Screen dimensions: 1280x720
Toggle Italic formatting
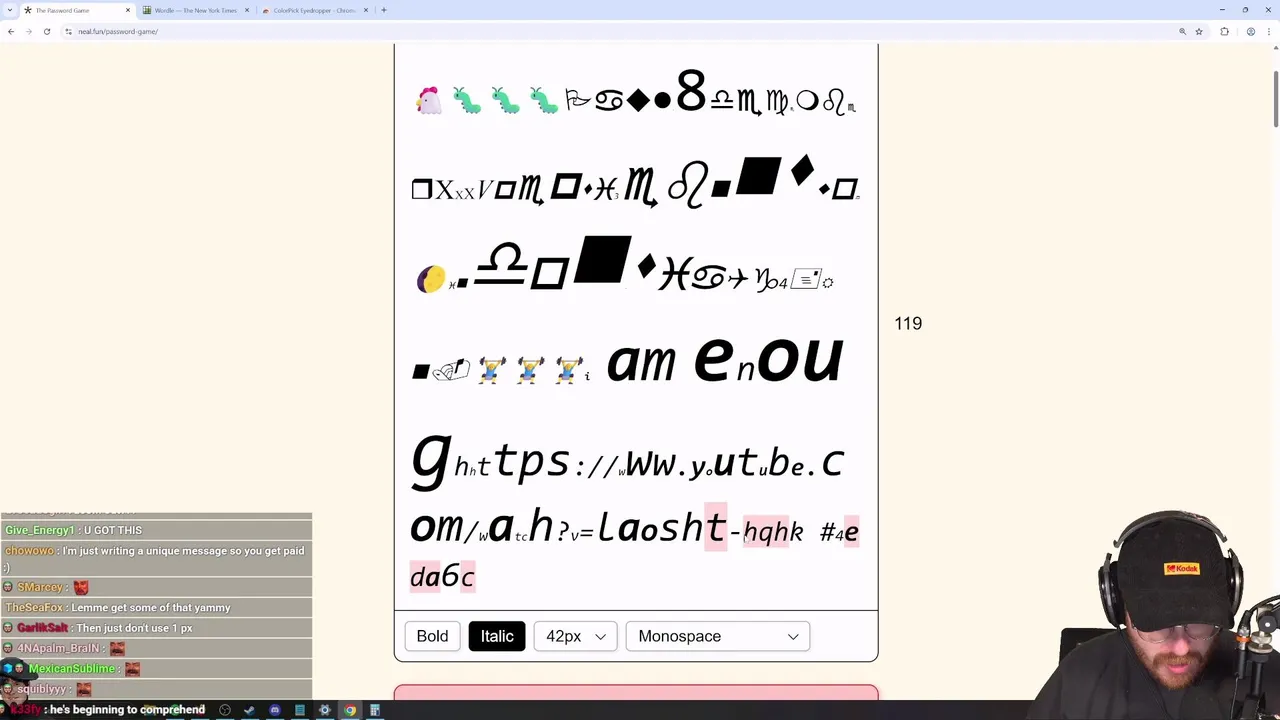pyautogui.click(x=497, y=636)
